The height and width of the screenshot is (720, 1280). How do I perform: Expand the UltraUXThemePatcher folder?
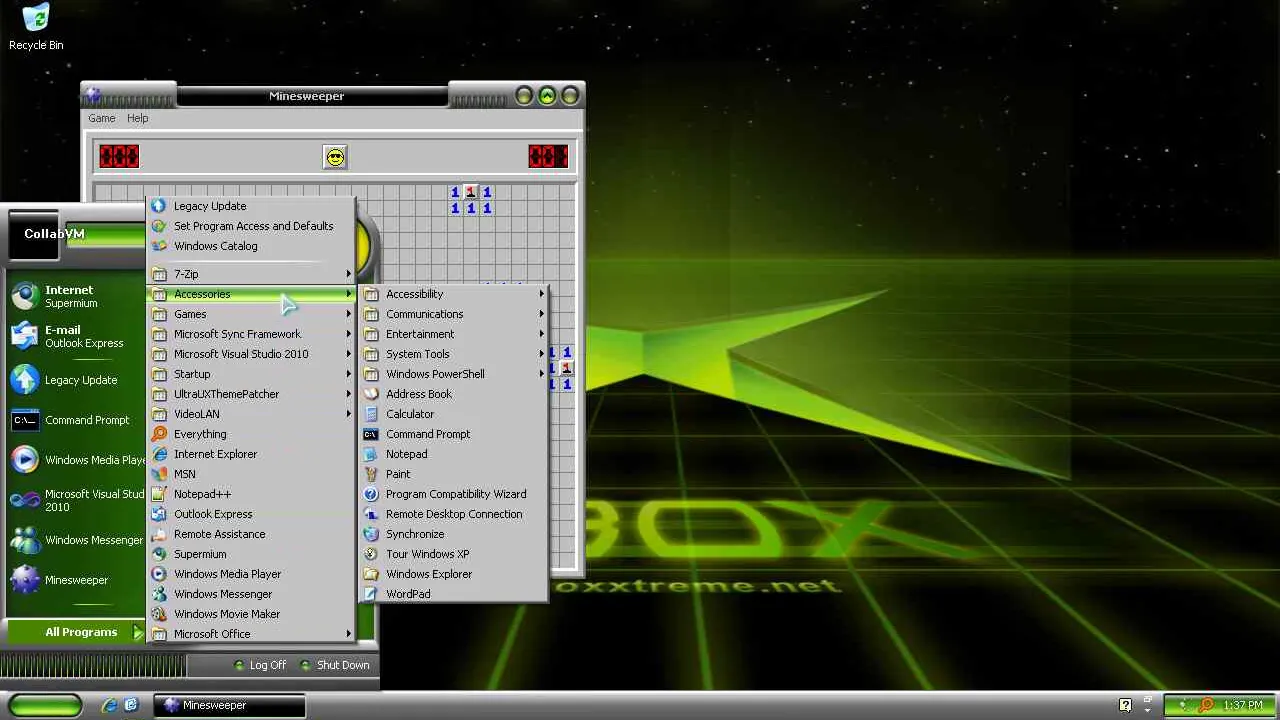coord(251,394)
